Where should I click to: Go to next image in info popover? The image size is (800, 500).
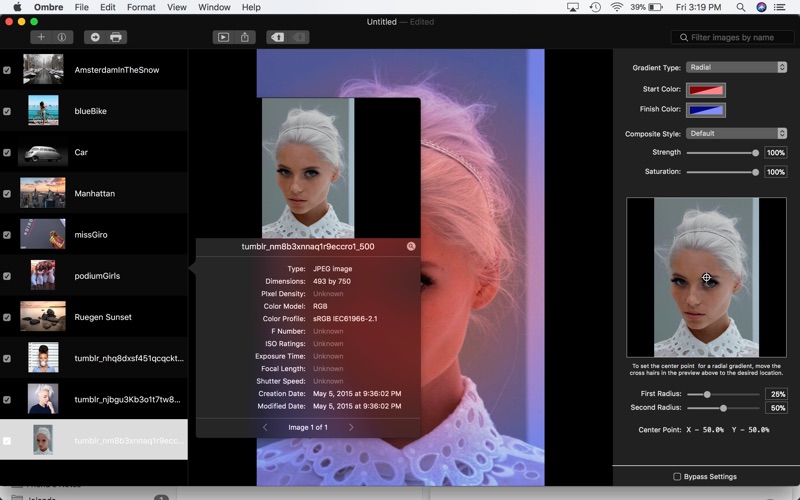click(x=351, y=427)
